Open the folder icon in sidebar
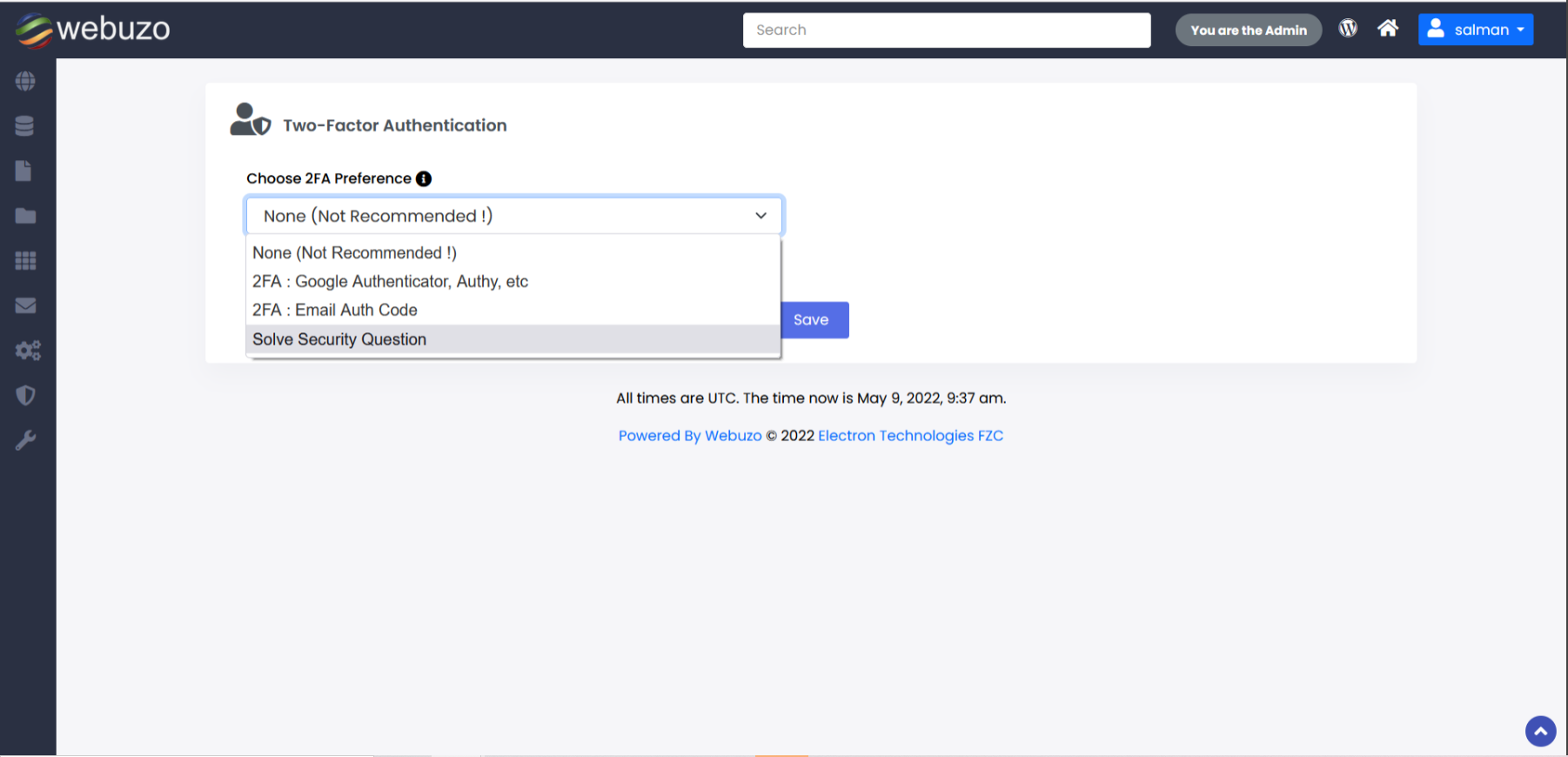This screenshot has width=1568, height=757. click(25, 216)
